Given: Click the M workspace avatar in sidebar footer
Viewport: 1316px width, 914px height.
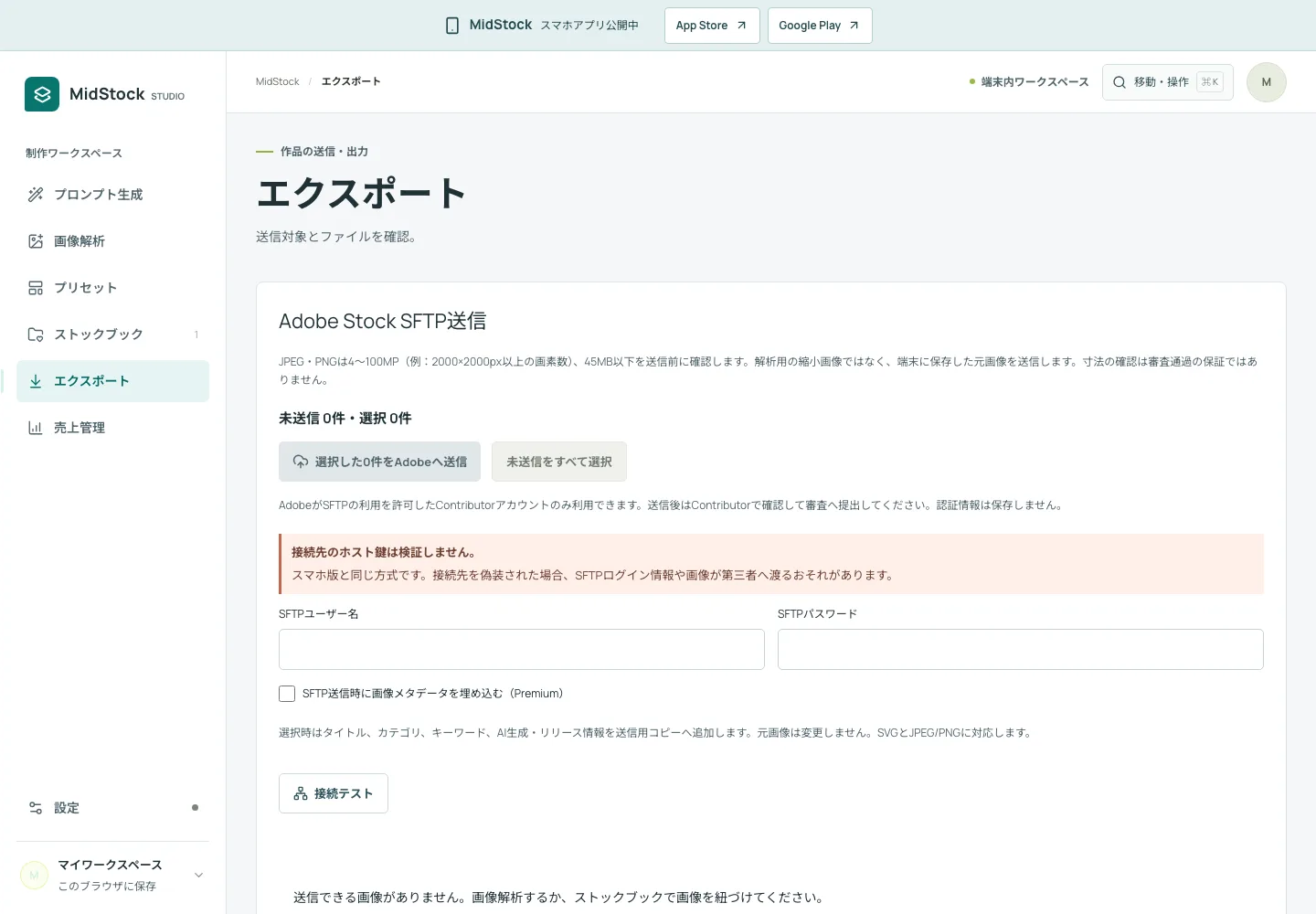Looking at the screenshot, I should coord(35,876).
